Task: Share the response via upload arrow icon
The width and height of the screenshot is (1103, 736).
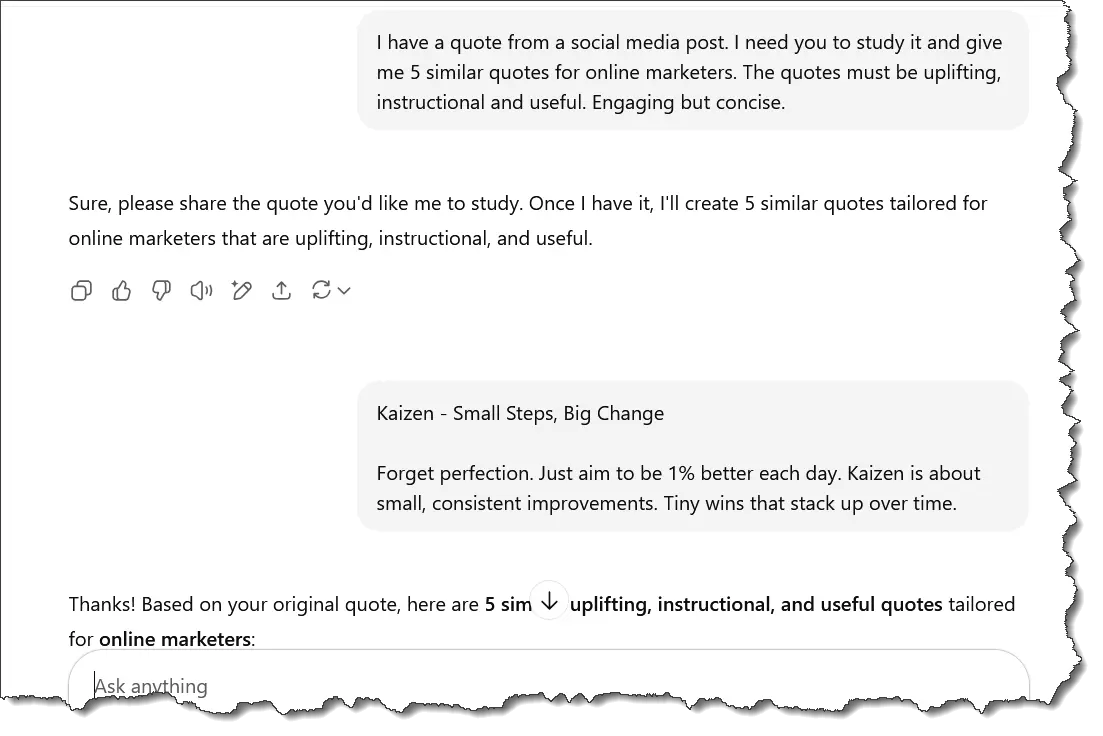Action: (282, 291)
